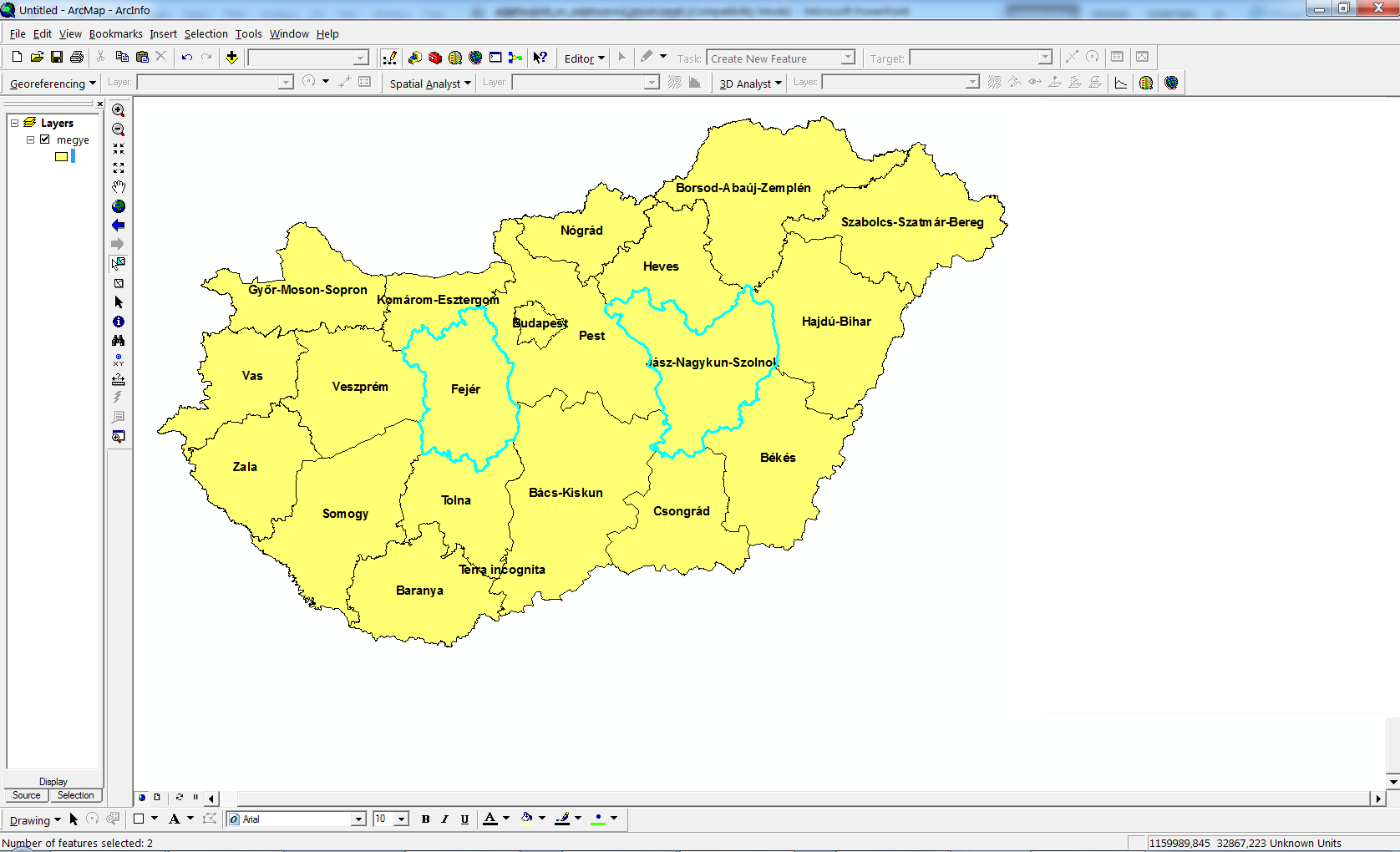
Task: Launch ArcGlobe from 3D Analyst toolbar
Action: pyautogui.click(x=1171, y=83)
